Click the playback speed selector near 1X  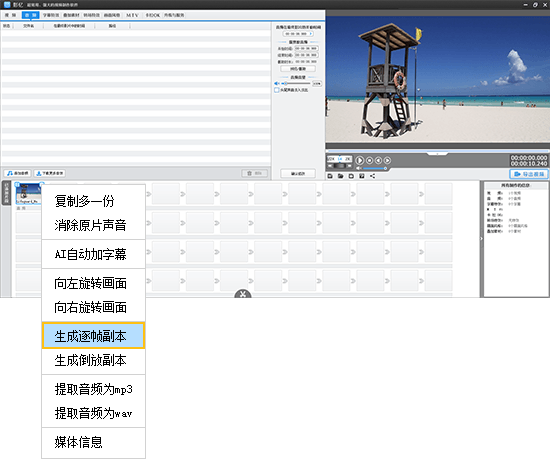pyautogui.click(x=340, y=159)
